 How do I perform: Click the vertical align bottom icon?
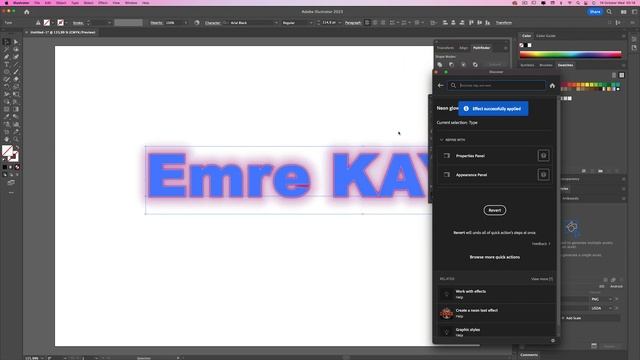[x=488, y=23]
